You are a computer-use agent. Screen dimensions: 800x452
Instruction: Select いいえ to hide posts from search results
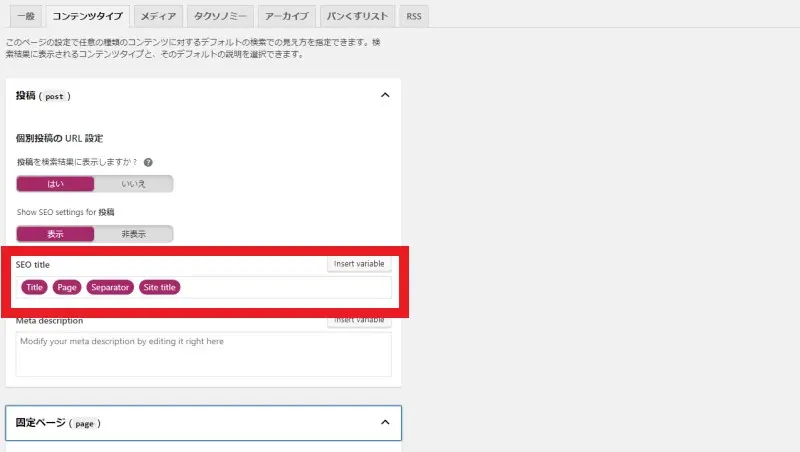[133, 184]
